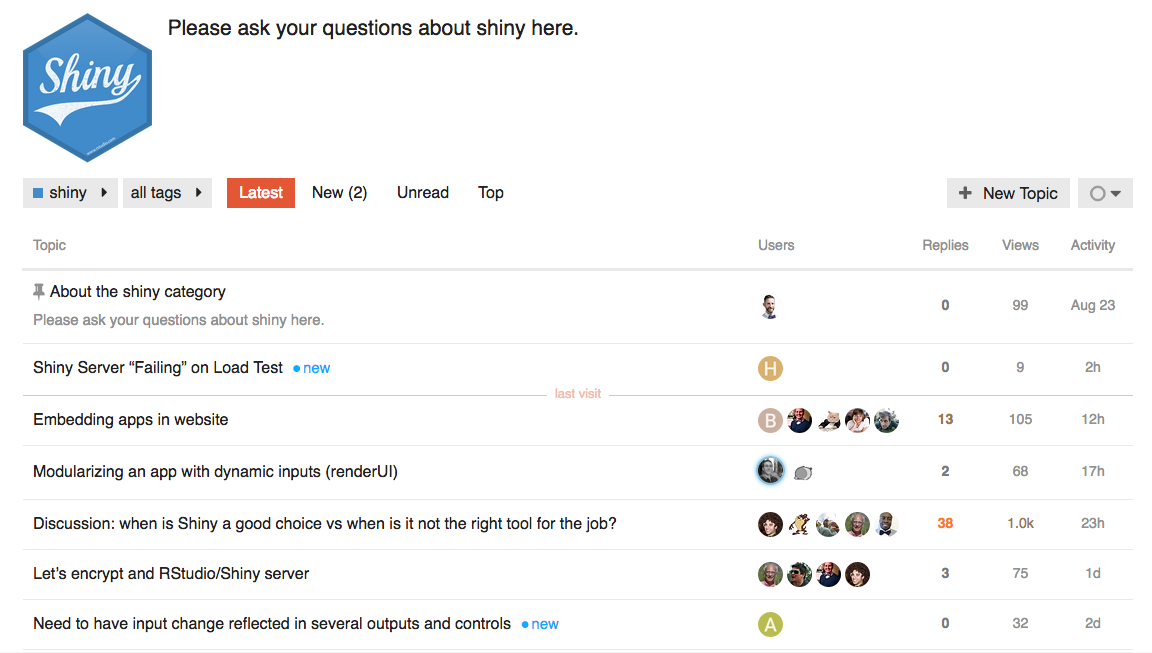Click the pin icon beside About the shiny category

click(x=39, y=292)
